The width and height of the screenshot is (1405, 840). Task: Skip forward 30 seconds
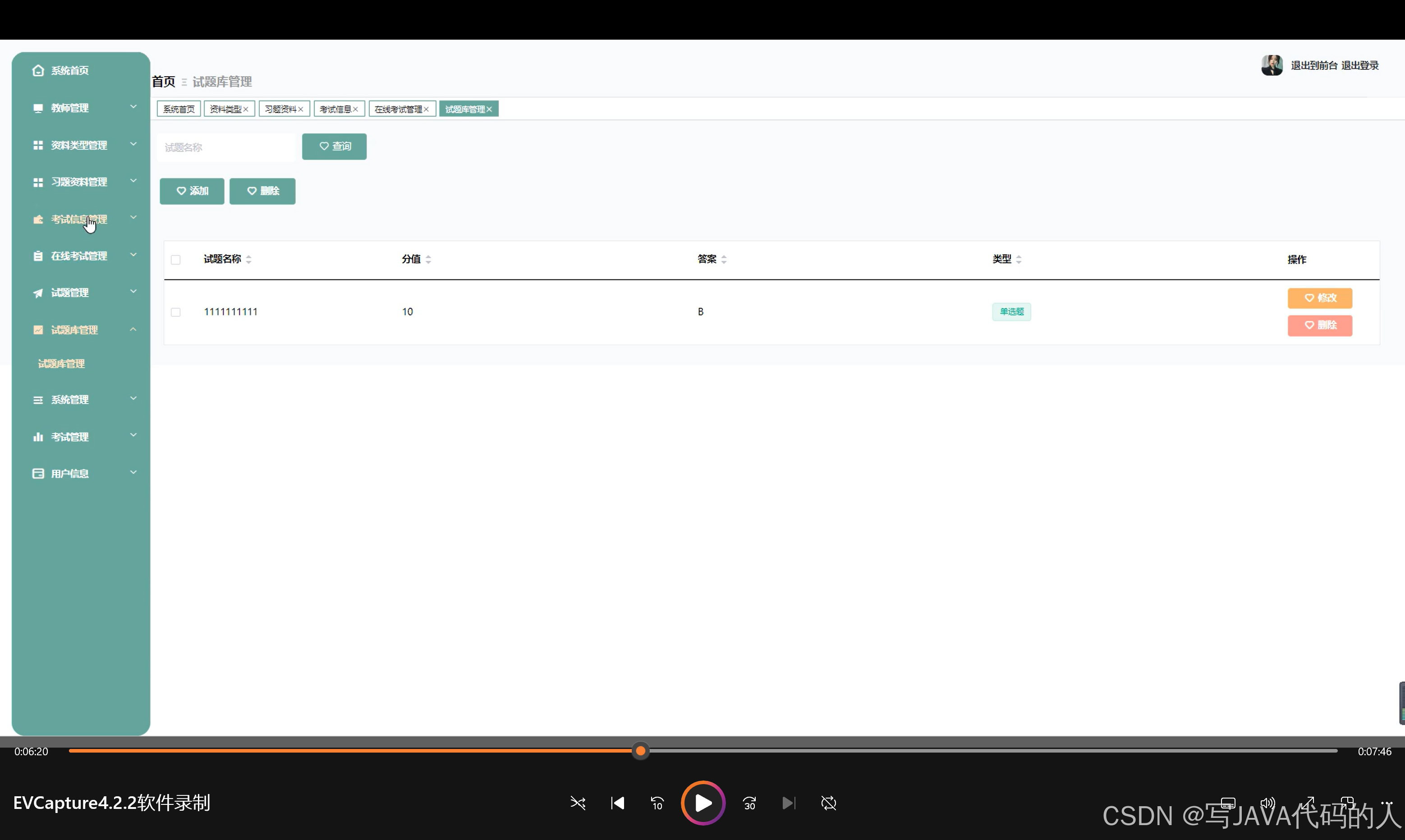[749, 803]
